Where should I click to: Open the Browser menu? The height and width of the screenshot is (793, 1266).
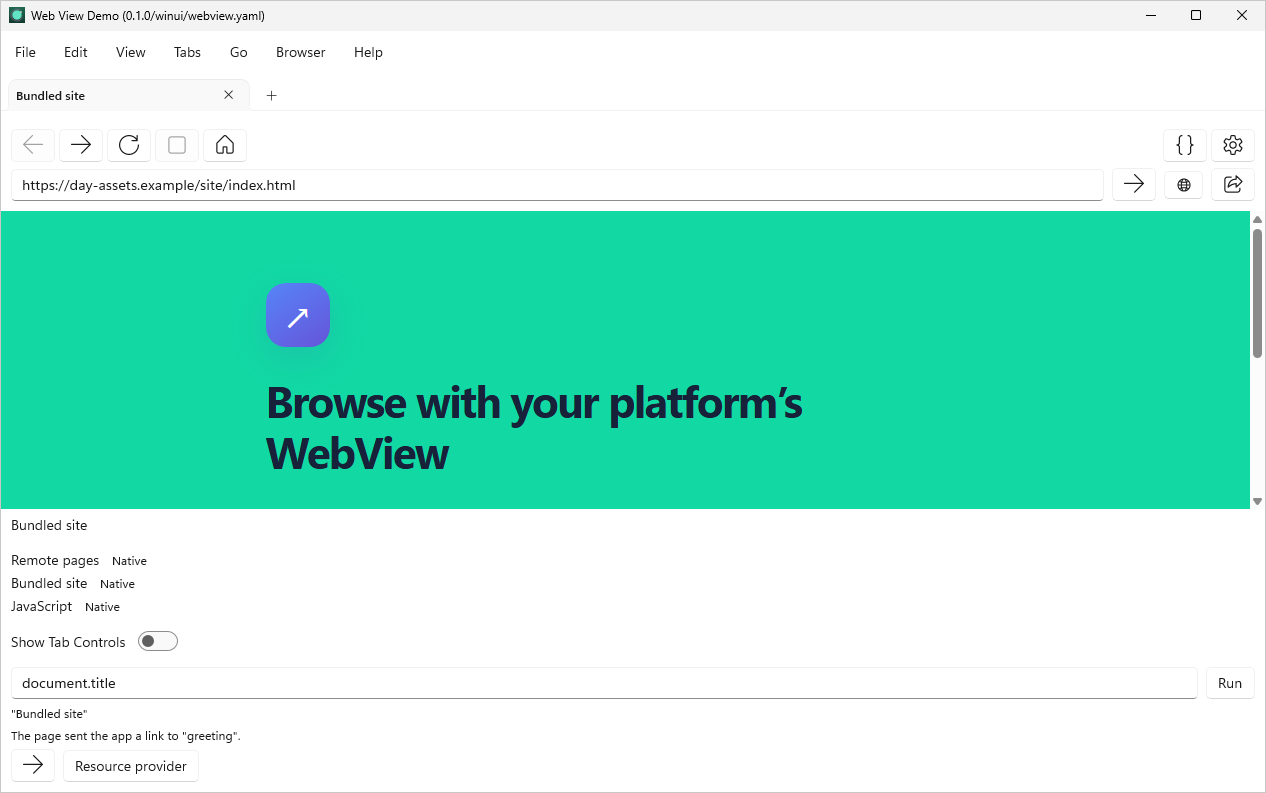click(301, 52)
